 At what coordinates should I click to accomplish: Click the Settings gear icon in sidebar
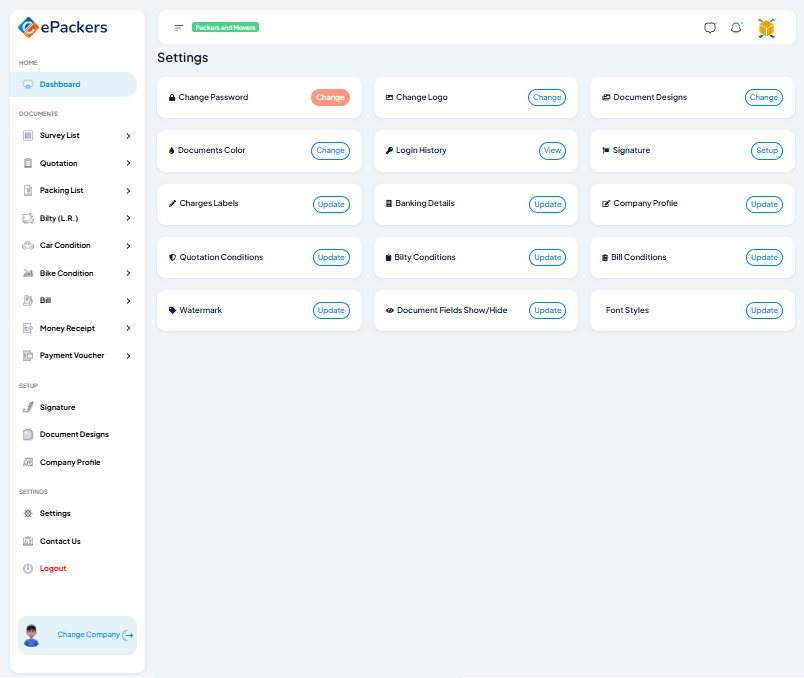pos(28,513)
